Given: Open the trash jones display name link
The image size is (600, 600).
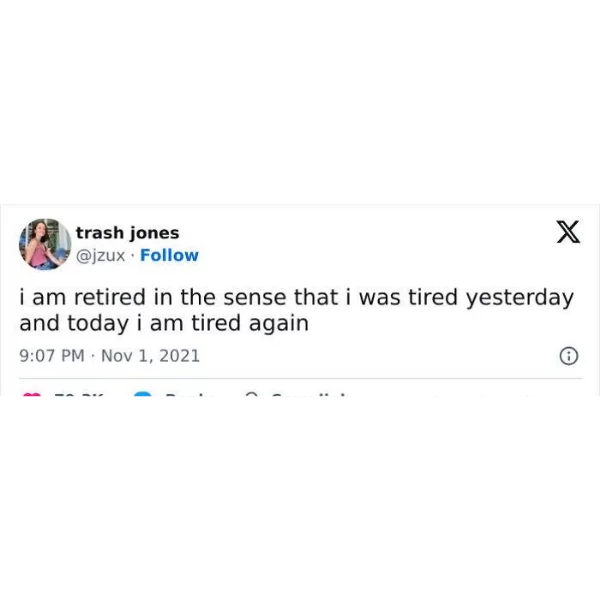Looking at the screenshot, I should point(127,233).
